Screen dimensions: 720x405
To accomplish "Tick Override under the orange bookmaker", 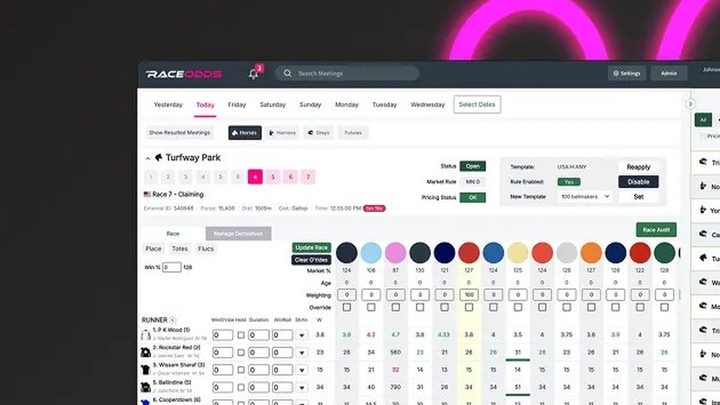I will click(x=591, y=307).
